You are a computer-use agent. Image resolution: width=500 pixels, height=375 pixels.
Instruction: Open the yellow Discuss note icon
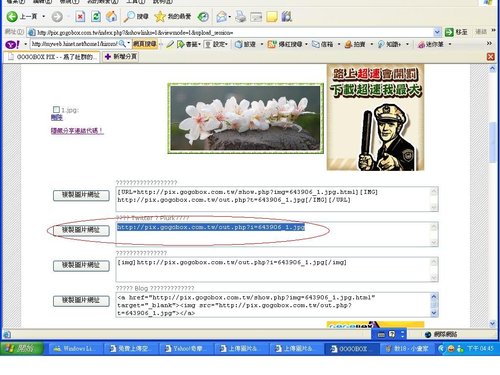(x=272, y=16)
